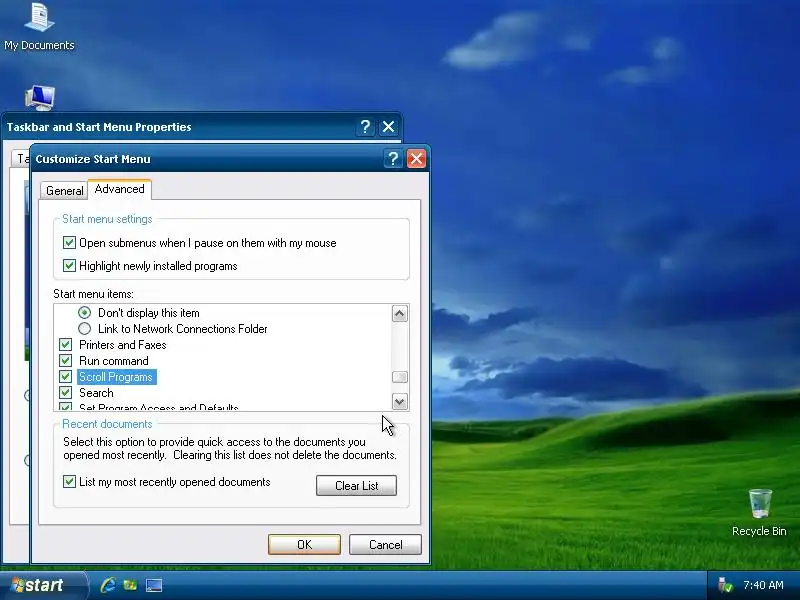Open the My Computer desktop icon
This screenshot has height=600, width=800.
pyautogui.click(x=40, y=98)
